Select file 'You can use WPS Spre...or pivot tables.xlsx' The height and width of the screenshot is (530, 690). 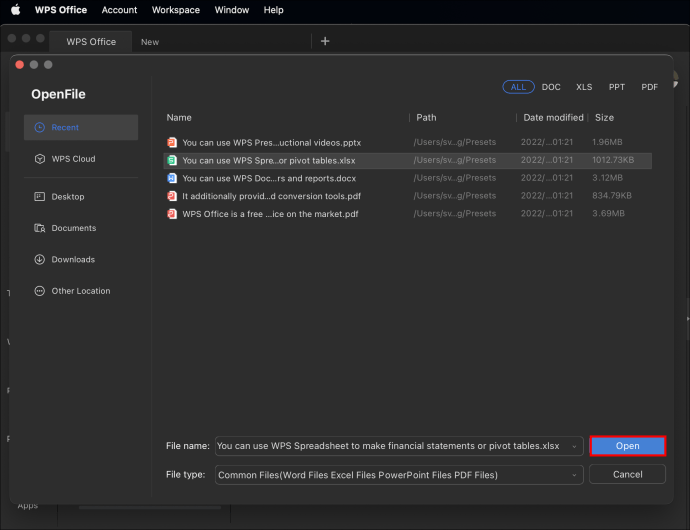(407, 160)
